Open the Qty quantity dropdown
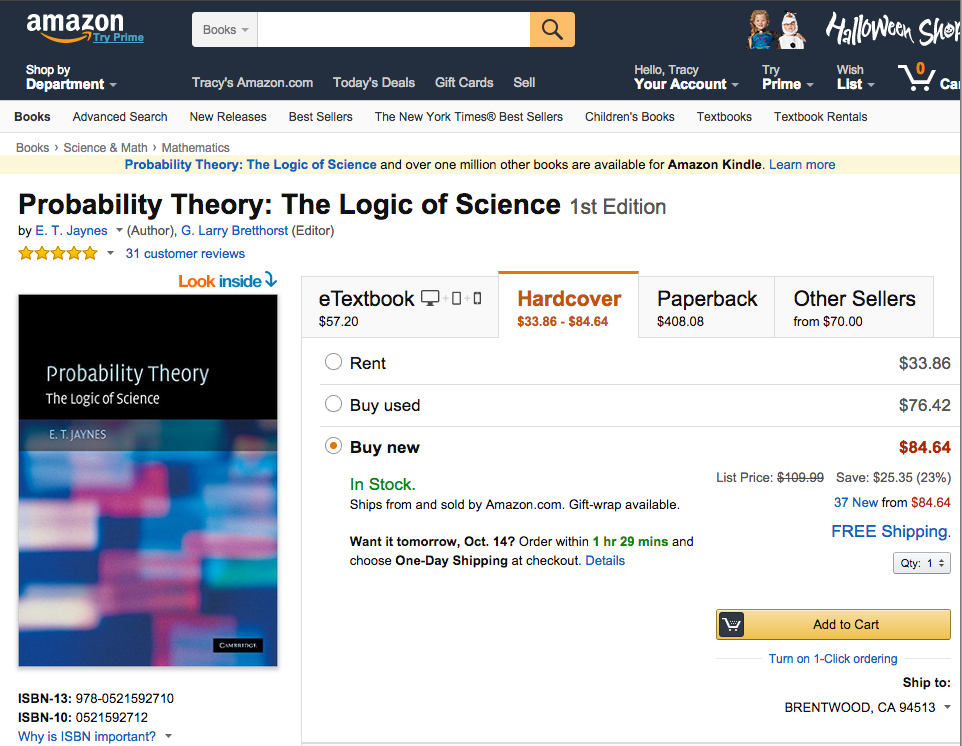This screenshot has width=962, height=746. coord(921,563)
